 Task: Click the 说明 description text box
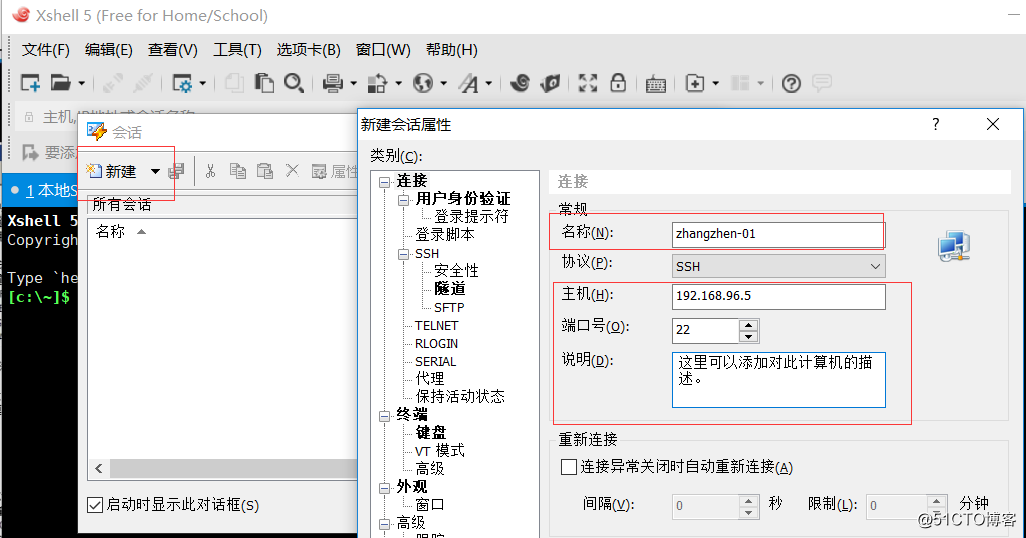pos(779,380)
